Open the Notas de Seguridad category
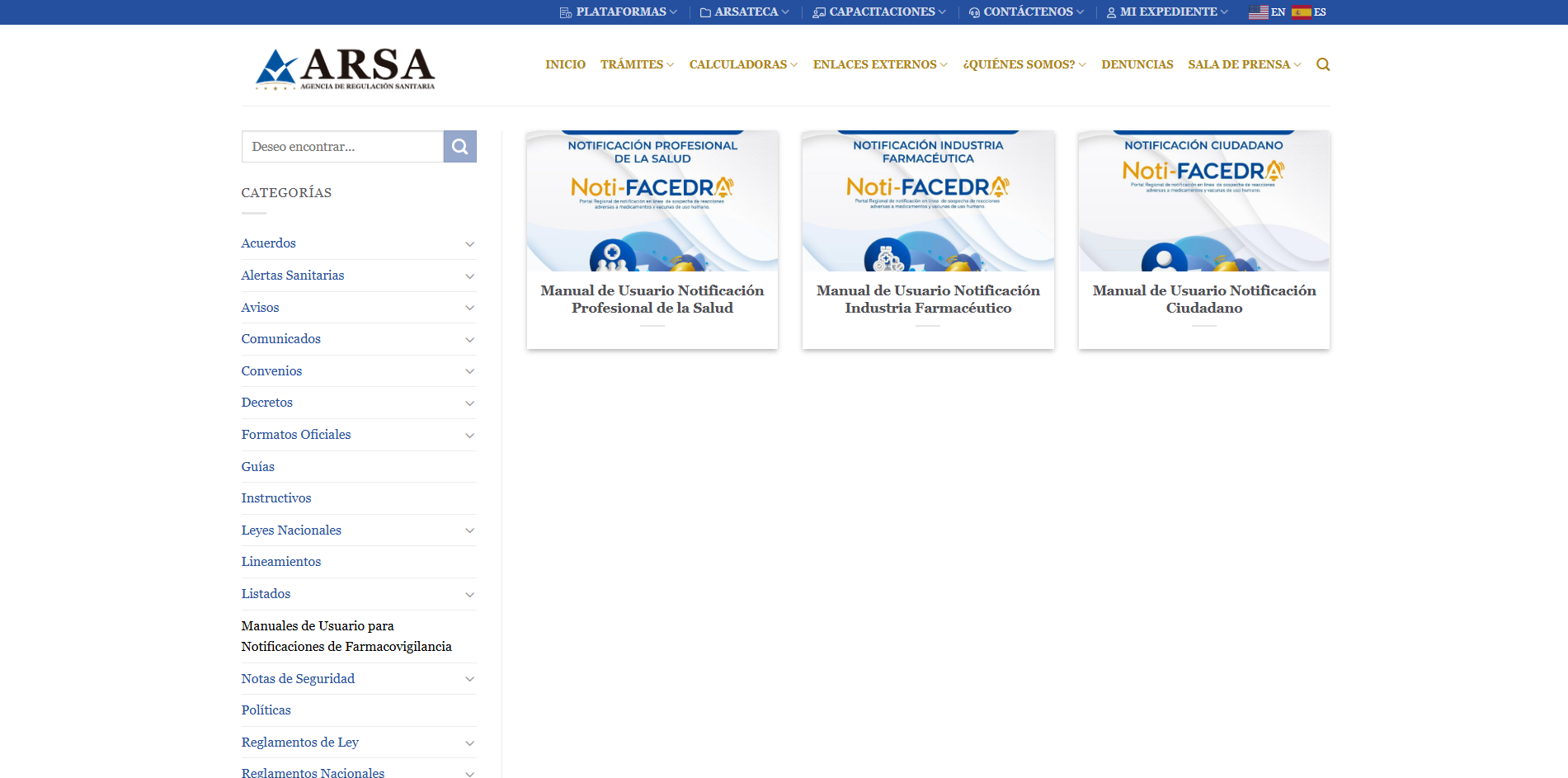The height and width of the screenshot is (778, 1568). pyautogui.click(x=298, y=679)
